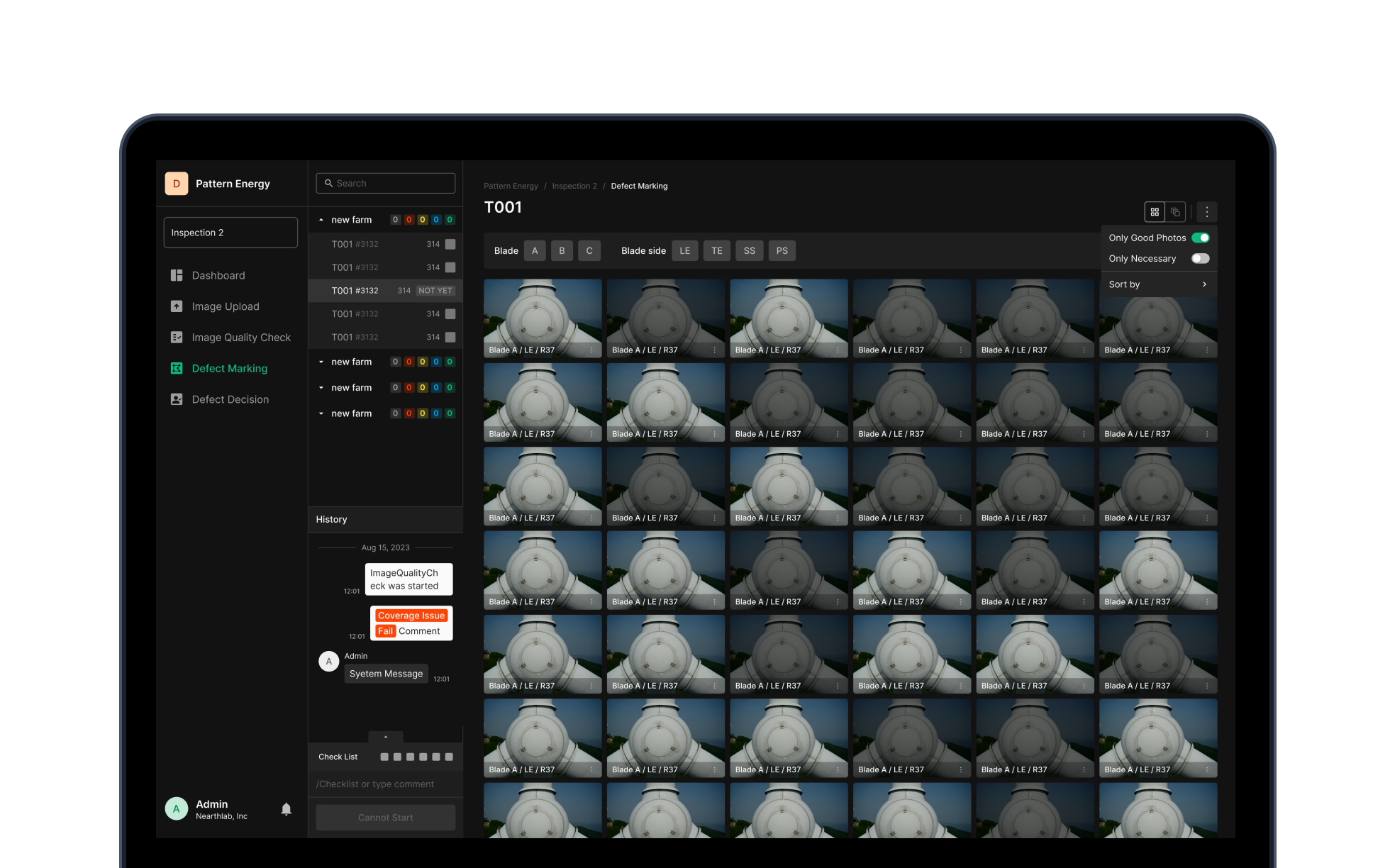The height and width of the screenshot is (868, 1390).
Task: Click the Image Upload icon
Action: pyautogui.click(x=177, y=306)
